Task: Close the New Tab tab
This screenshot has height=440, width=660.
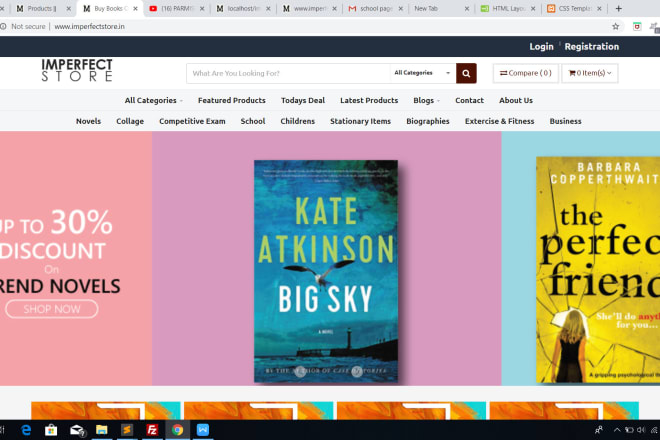Action: [x=466, y=8]
